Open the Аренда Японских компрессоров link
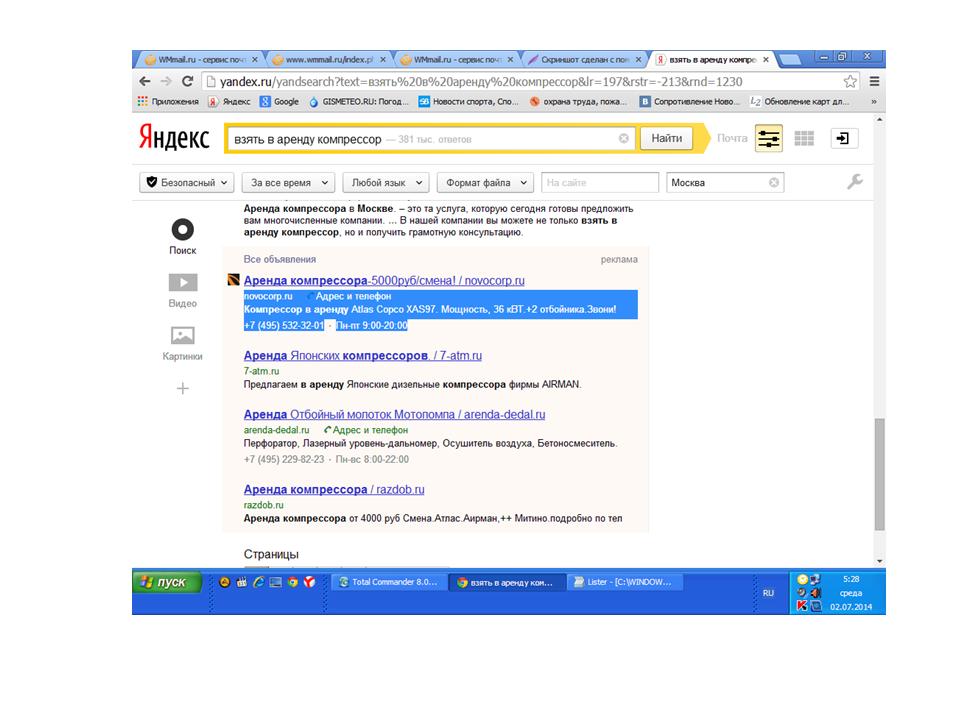Screen dimensions: 960x720 pyautogui.click(x=362, y=355)
